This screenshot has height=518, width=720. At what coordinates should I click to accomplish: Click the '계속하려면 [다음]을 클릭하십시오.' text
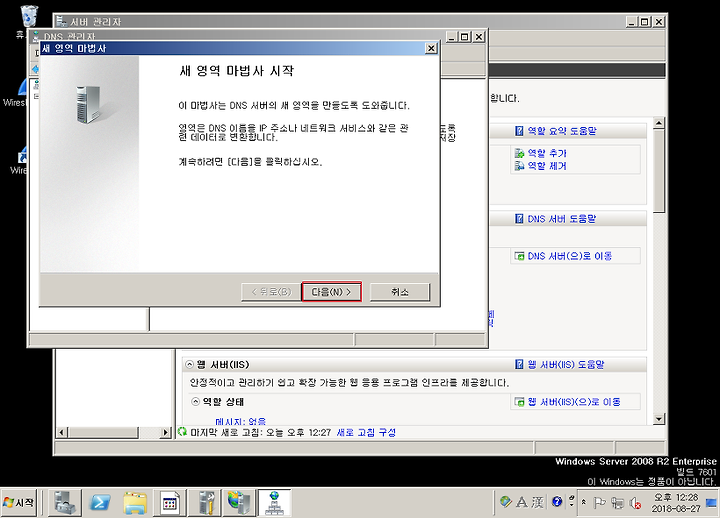(250, 162)
